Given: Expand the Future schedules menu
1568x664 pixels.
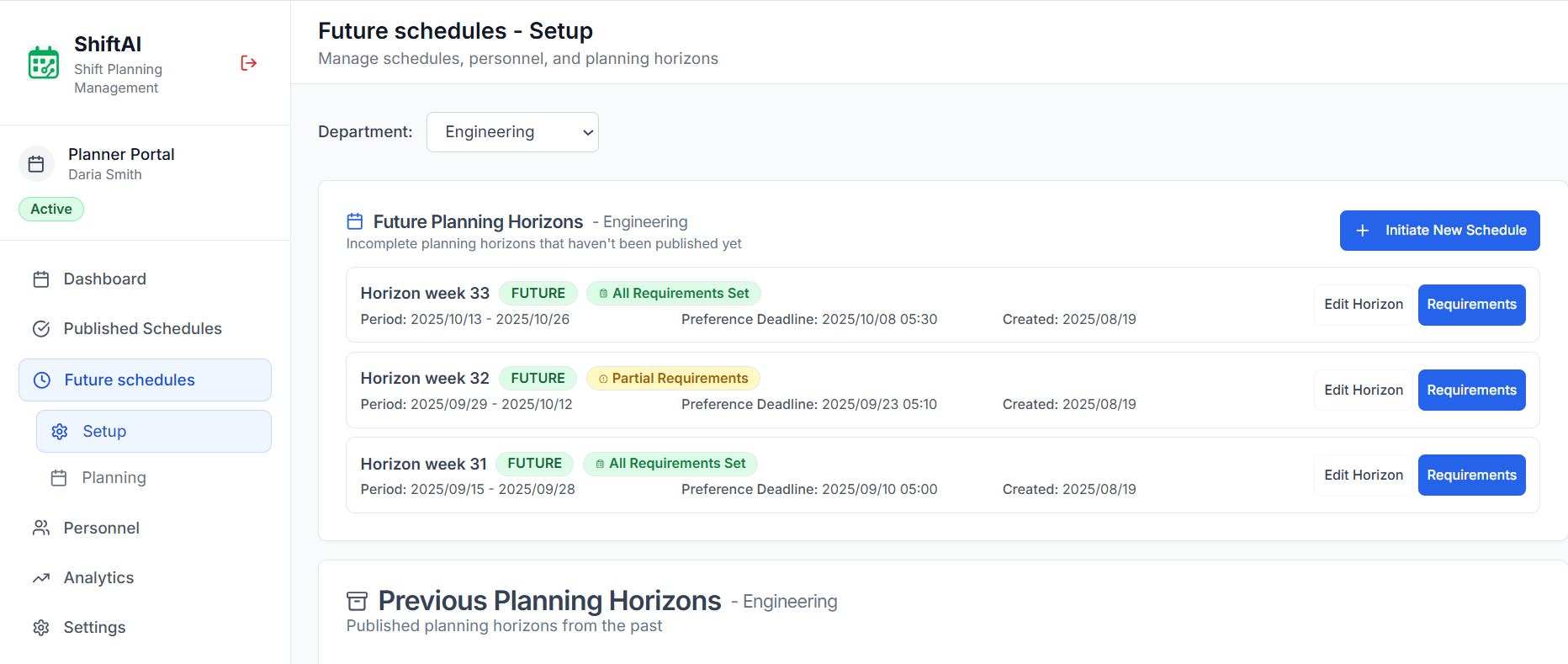Looking at the screenshot, I should pos(145,380).
